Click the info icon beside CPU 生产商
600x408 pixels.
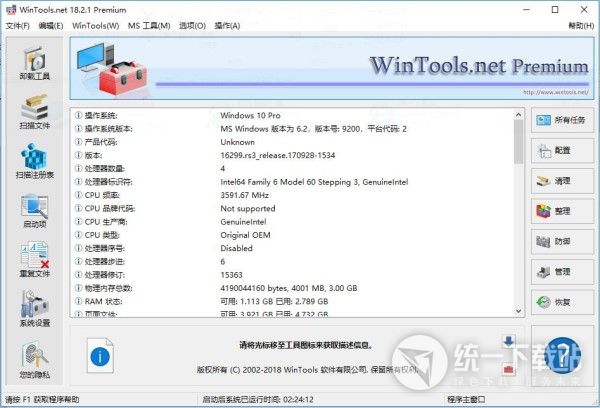point(78,222)
